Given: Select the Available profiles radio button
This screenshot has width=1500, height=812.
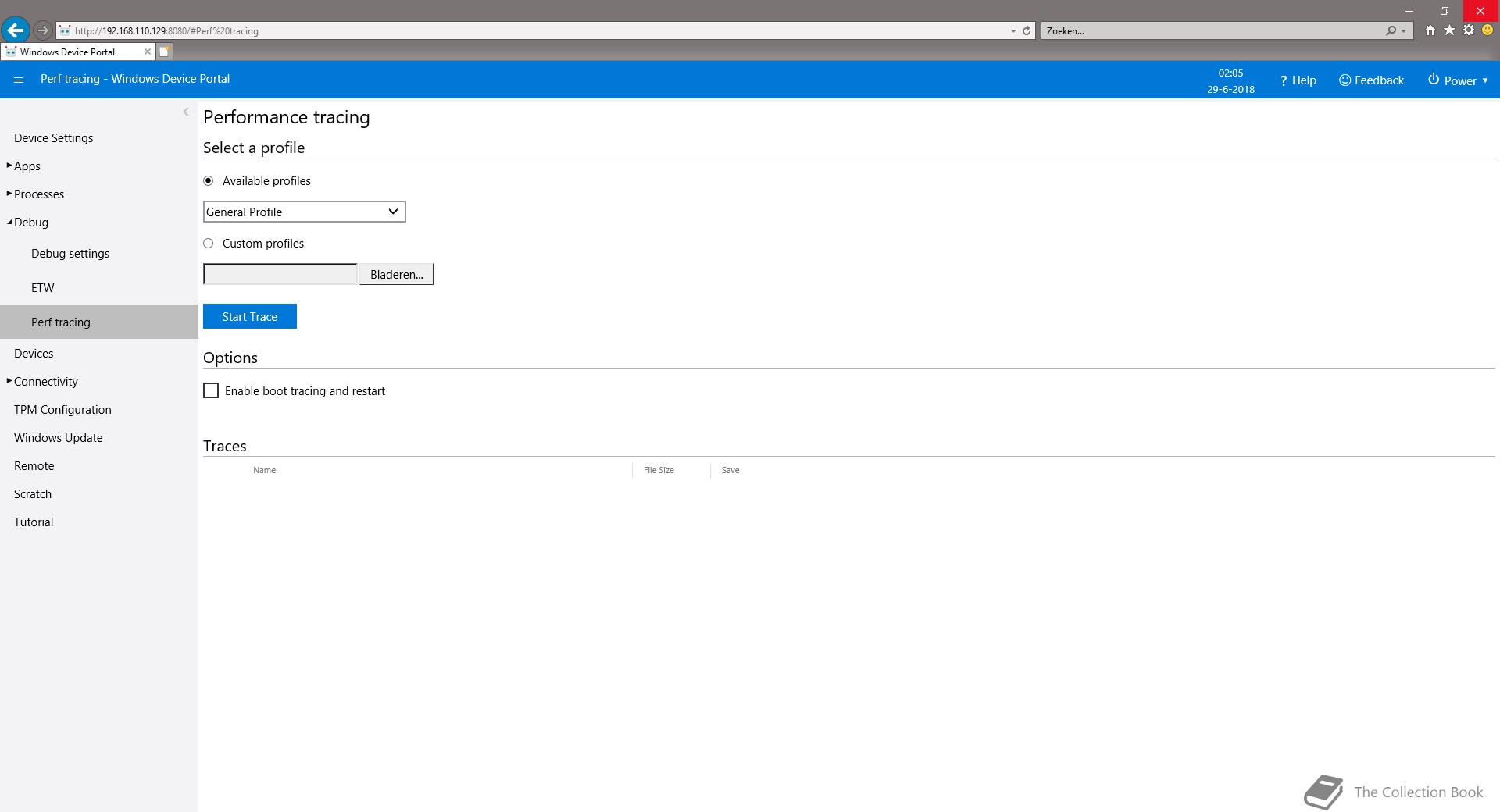Looking at the screenshot, I should click(x=208, y=180).
